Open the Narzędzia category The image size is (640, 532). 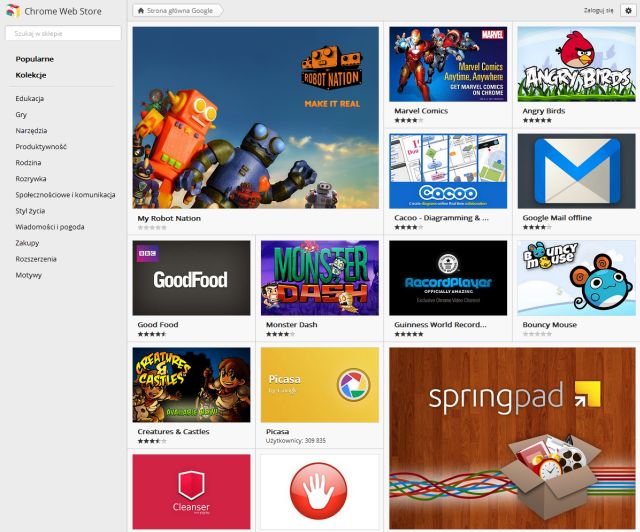[x=31, y=131]
